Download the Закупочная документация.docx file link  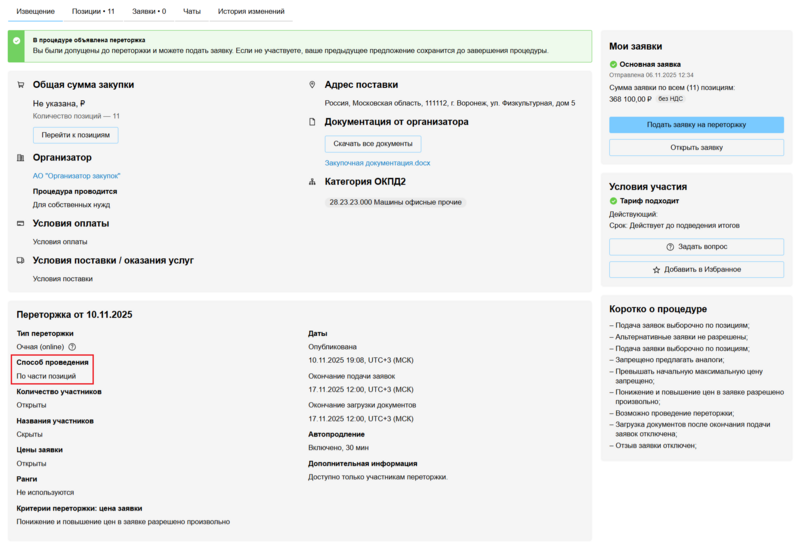(x=377, y=162)
